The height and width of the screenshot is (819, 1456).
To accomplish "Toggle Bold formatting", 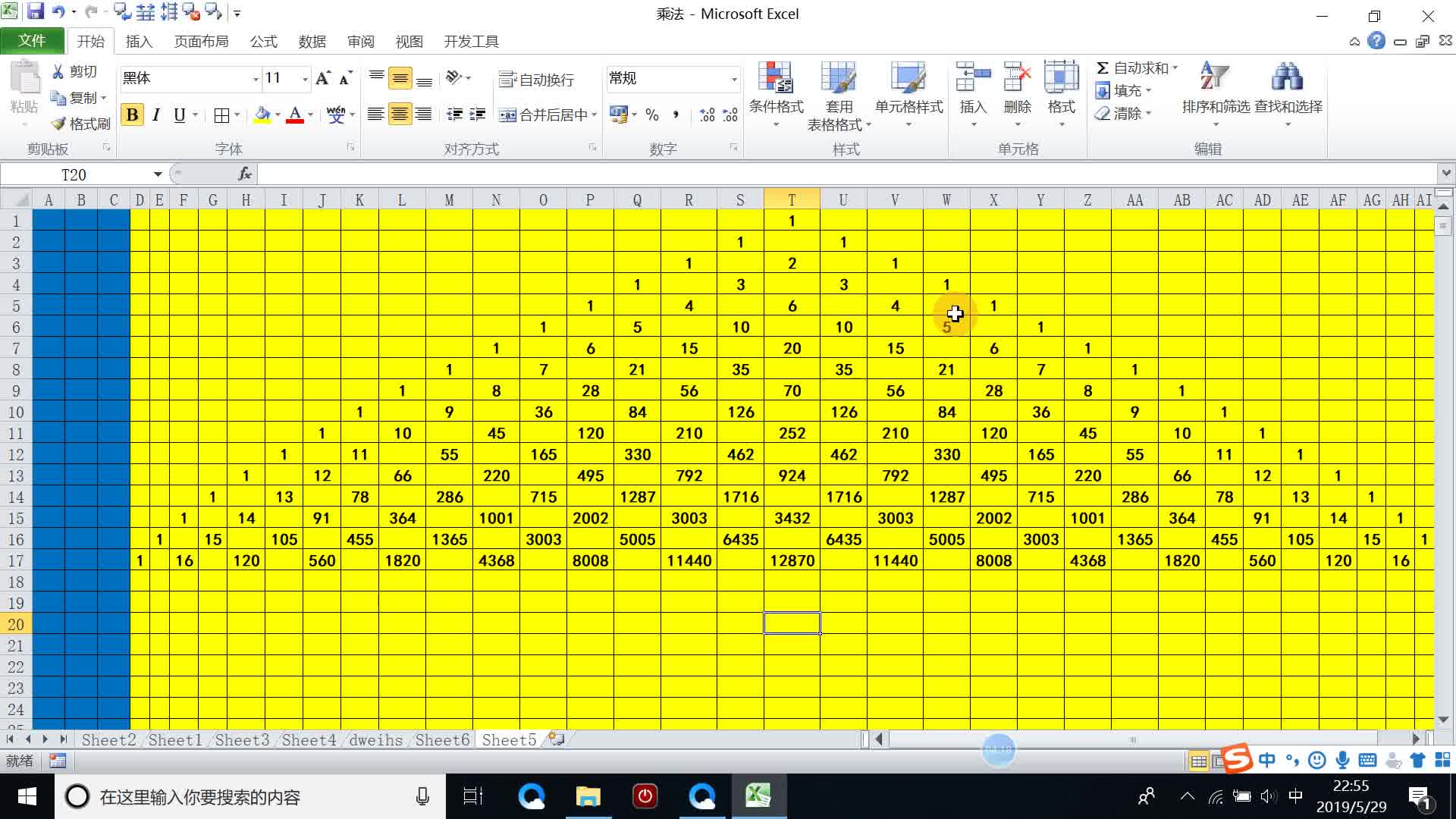I will (132, 115).
